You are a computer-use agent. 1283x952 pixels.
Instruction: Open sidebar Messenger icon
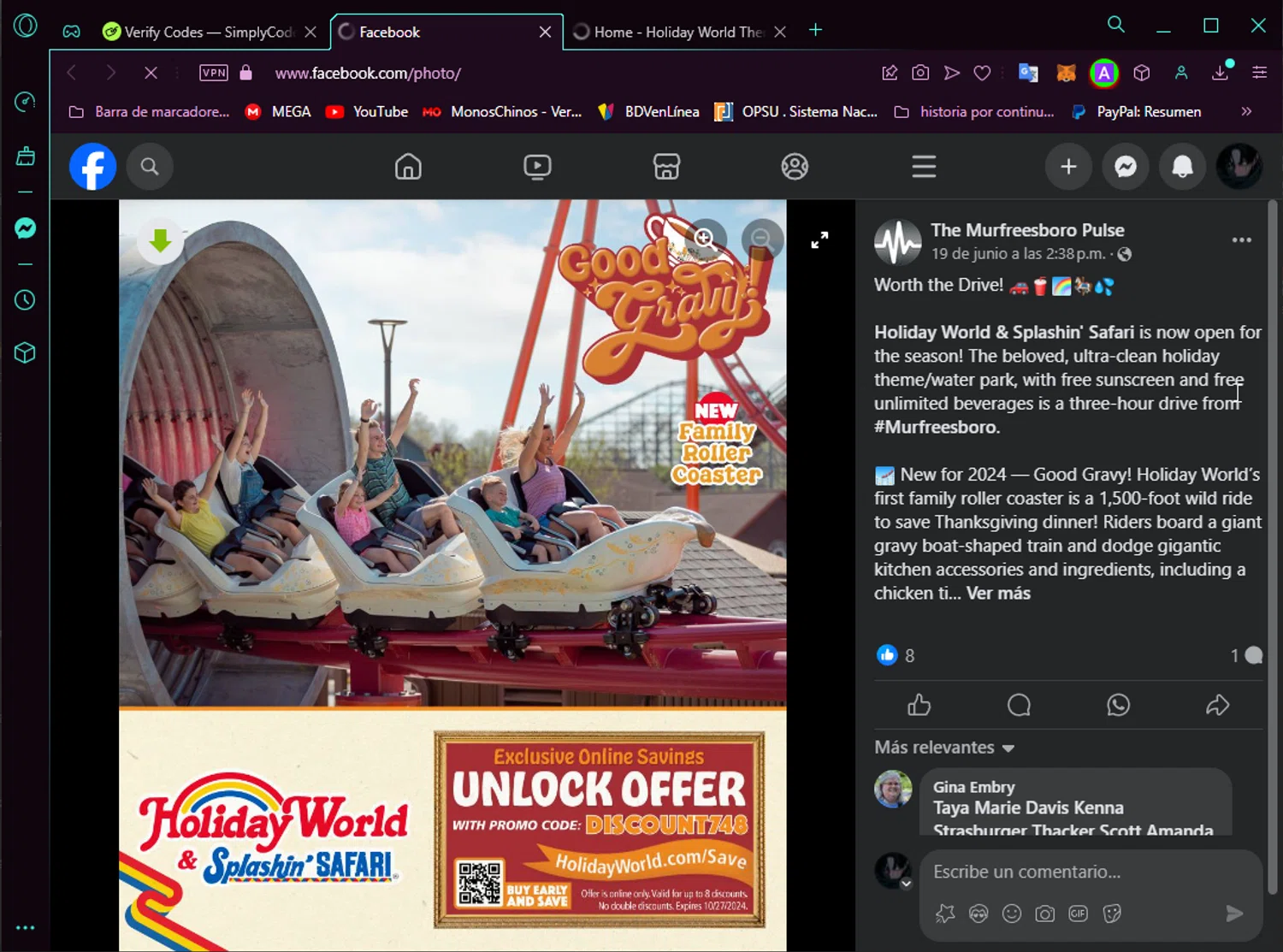coord(25,228)
